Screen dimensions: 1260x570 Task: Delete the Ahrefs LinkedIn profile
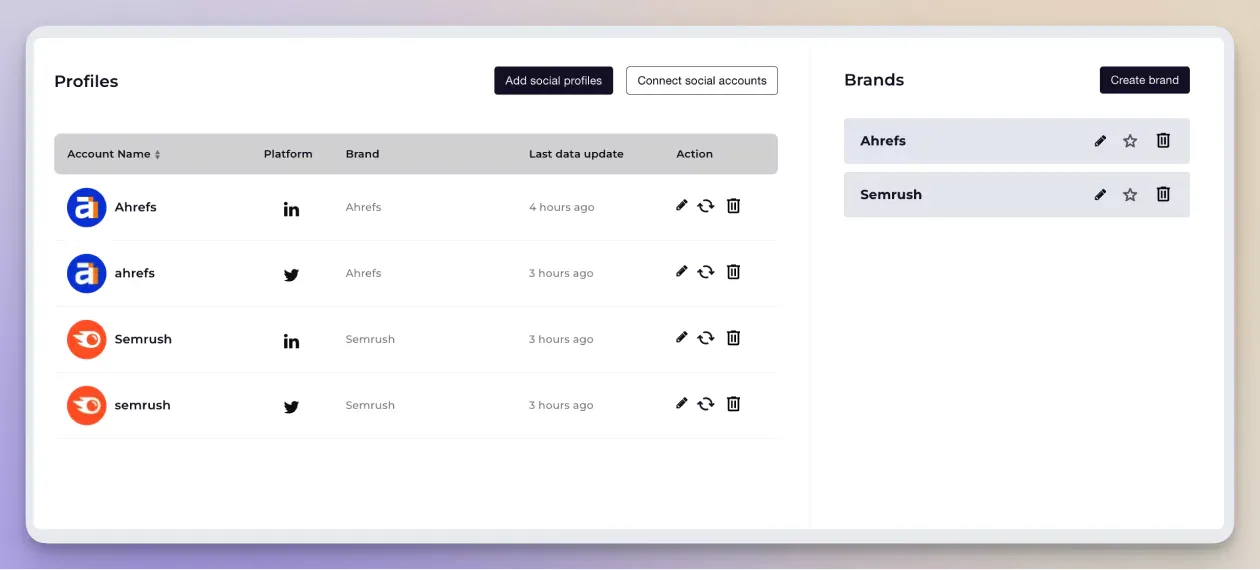733,205
